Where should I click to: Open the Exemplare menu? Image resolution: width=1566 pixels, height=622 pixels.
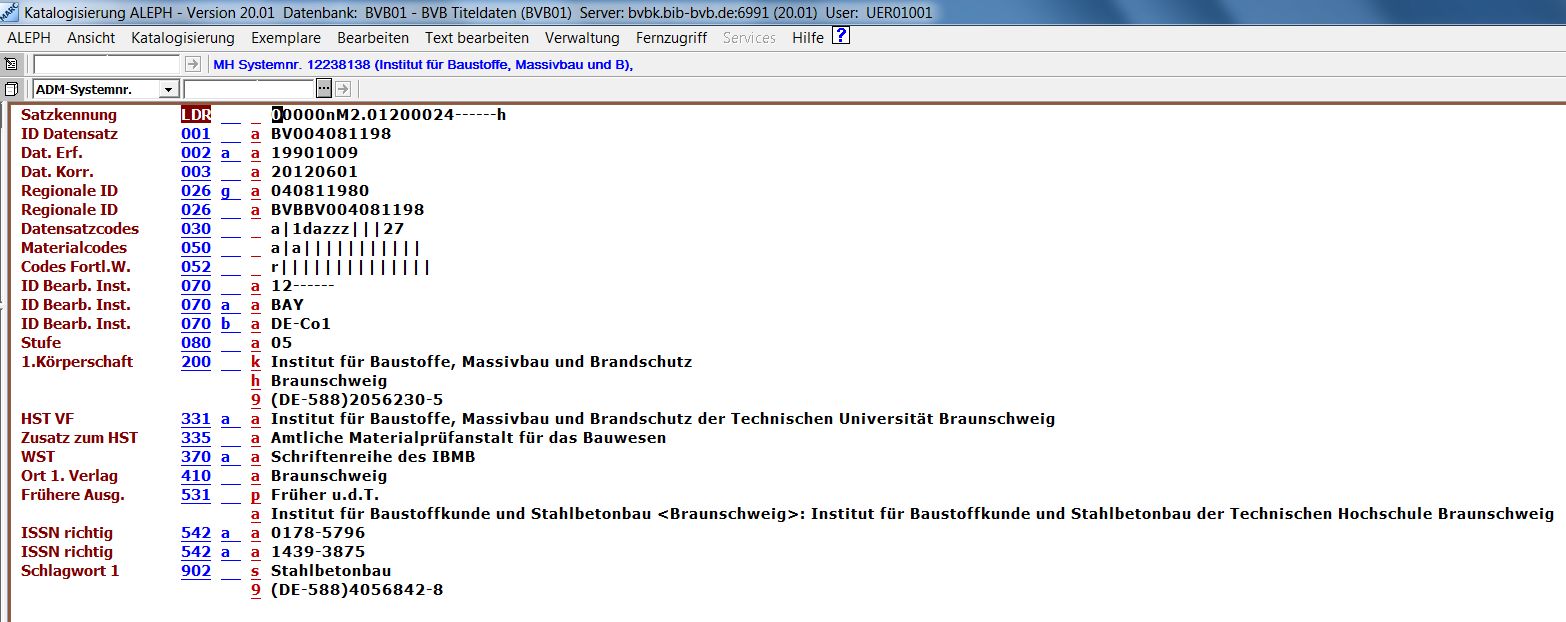point(285,38)
